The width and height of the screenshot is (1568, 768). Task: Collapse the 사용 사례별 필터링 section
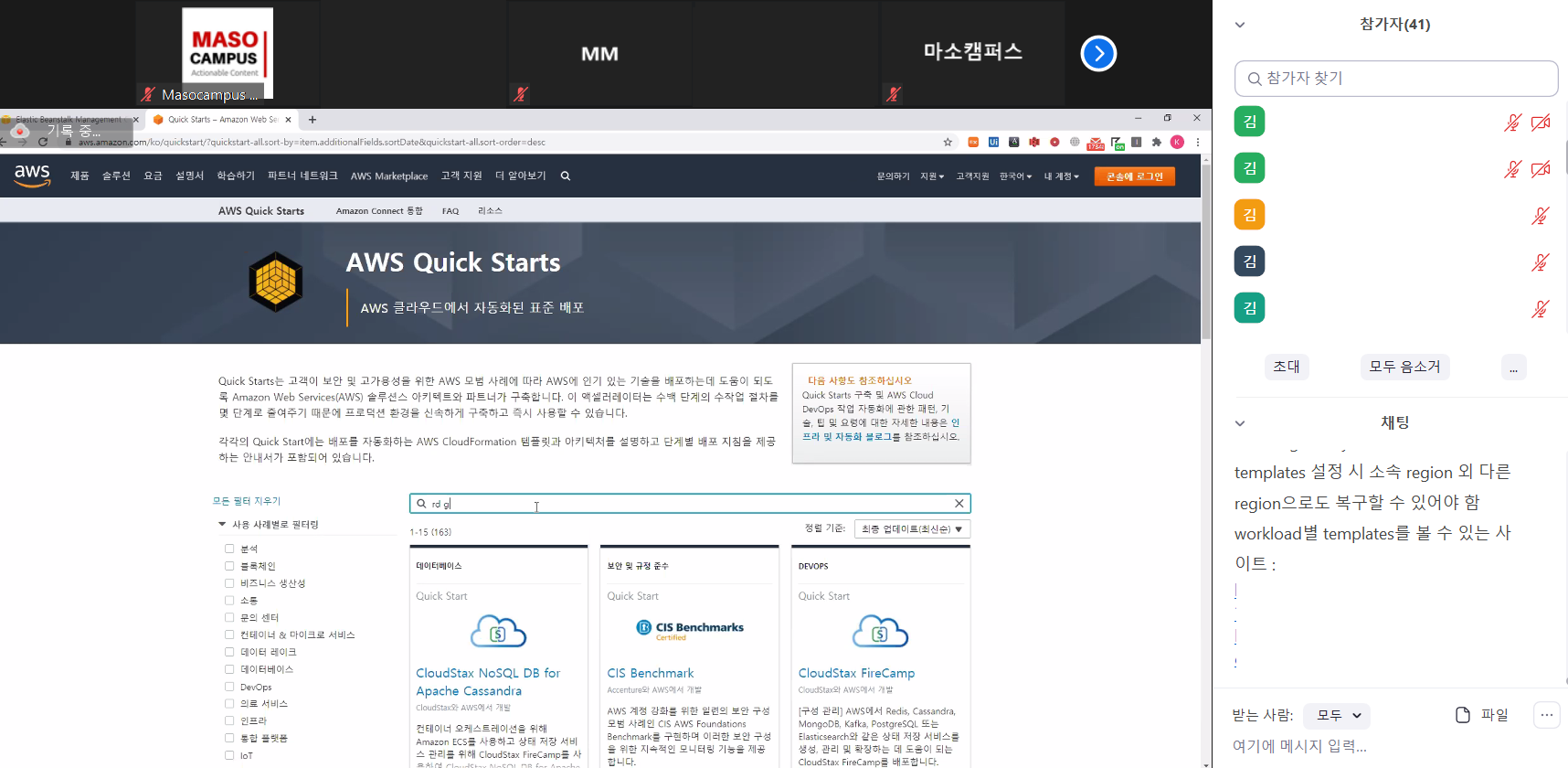click(222, 525)
